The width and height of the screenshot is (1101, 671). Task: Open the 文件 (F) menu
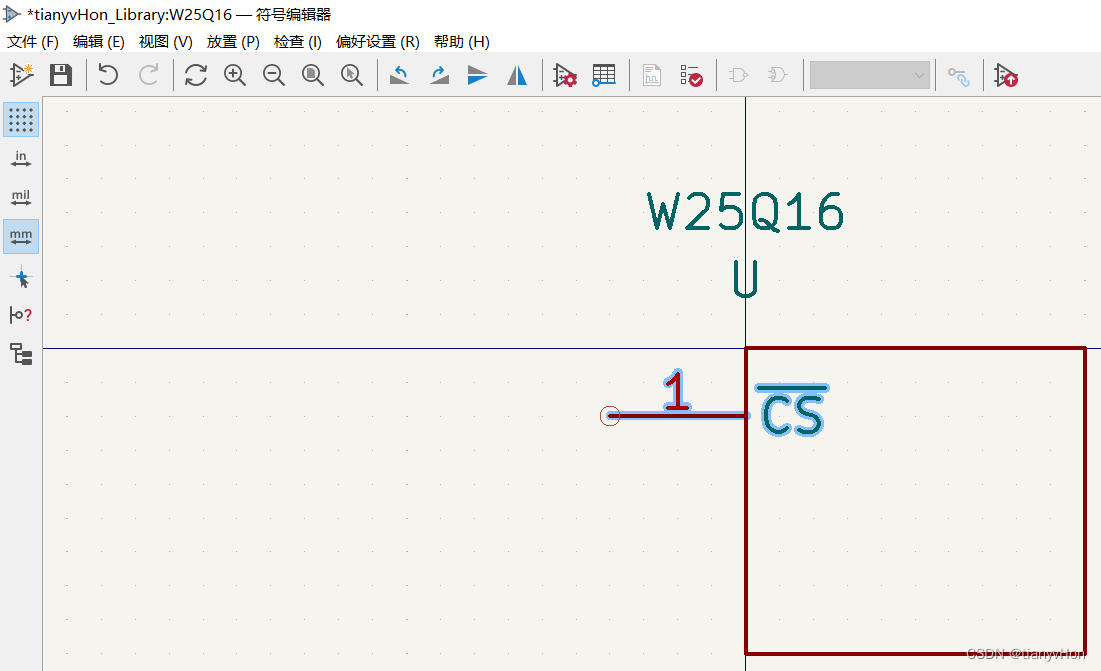coord(32,41)
